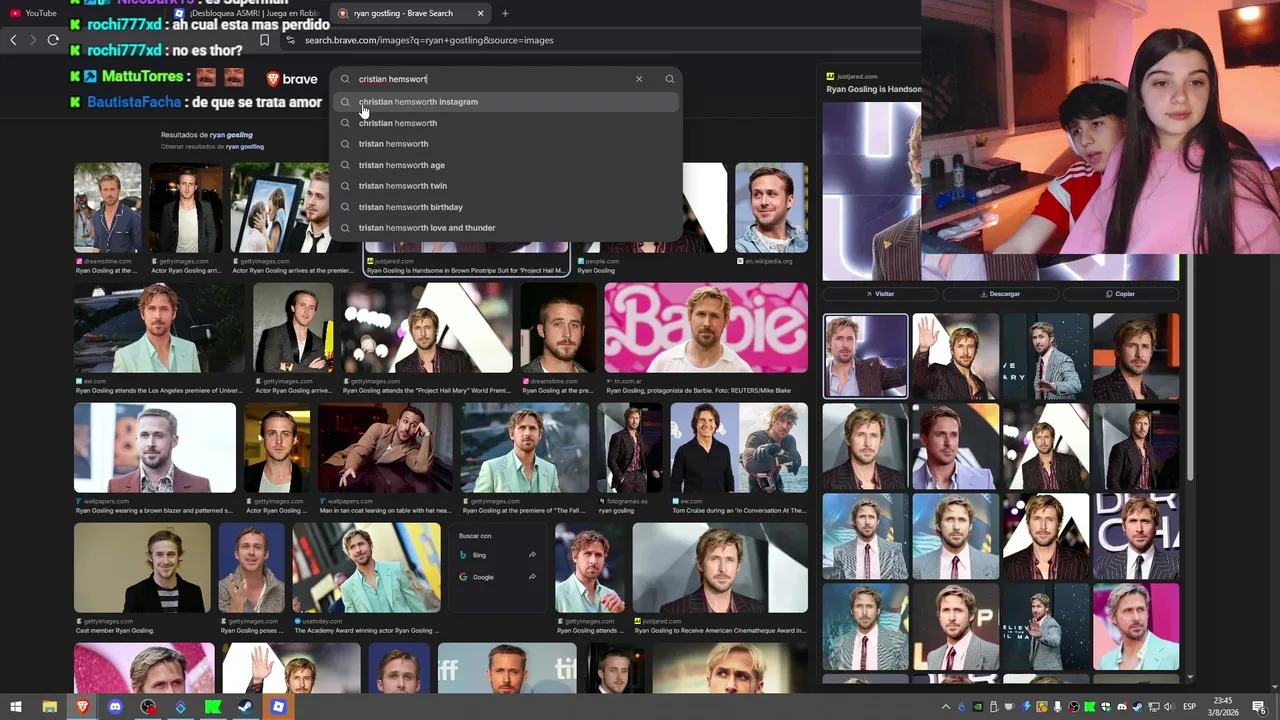
Task: Open Steam from the taskbar
Action: (x=245, y=707)
